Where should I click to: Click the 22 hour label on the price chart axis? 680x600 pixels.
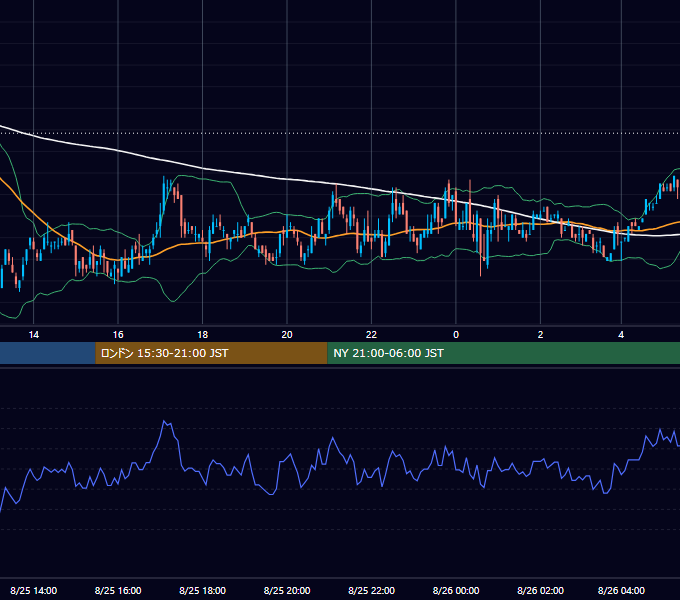pos(371,335)
